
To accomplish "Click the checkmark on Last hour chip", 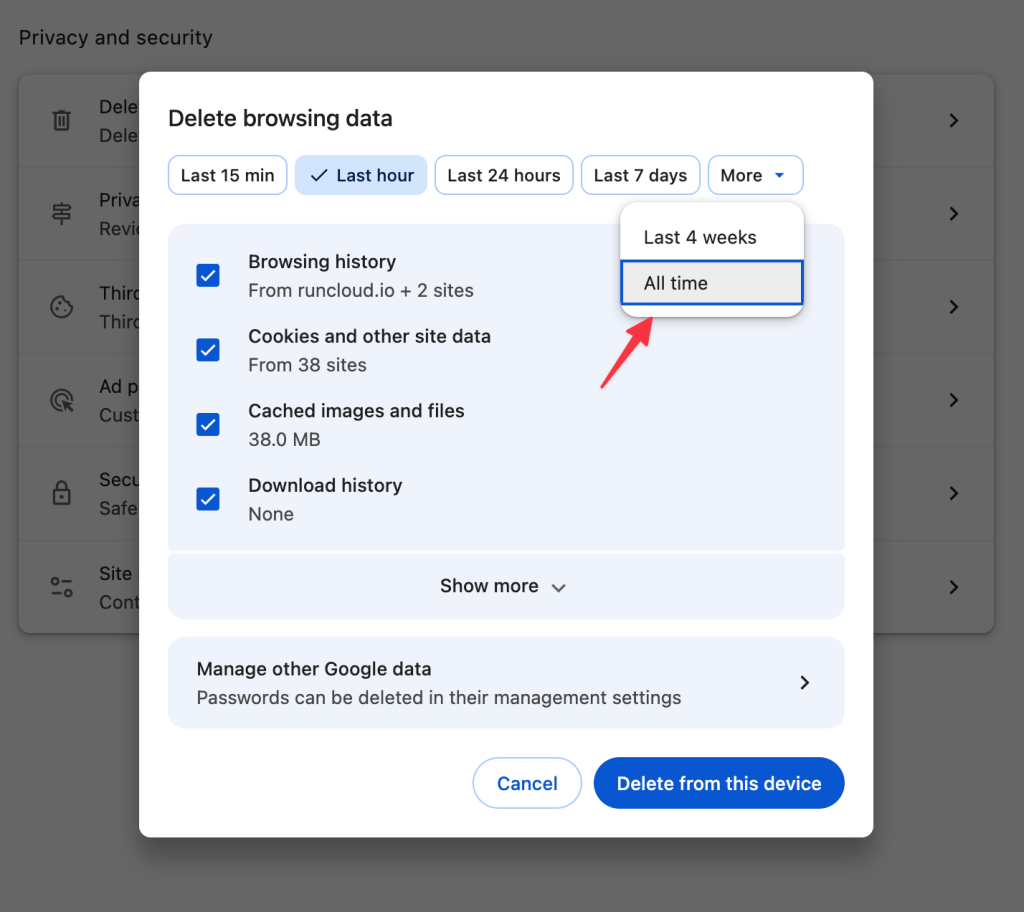I will 319,175.
